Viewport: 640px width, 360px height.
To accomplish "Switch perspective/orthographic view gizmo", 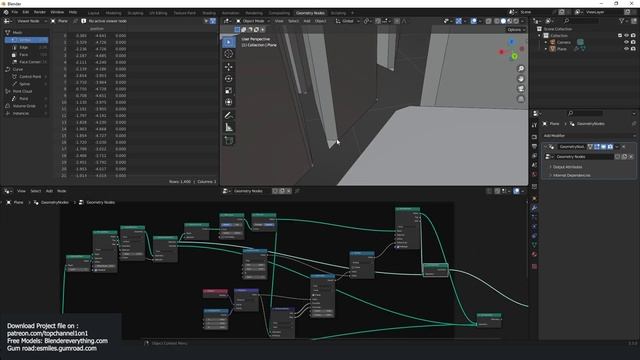I will [x=521, y=99].
